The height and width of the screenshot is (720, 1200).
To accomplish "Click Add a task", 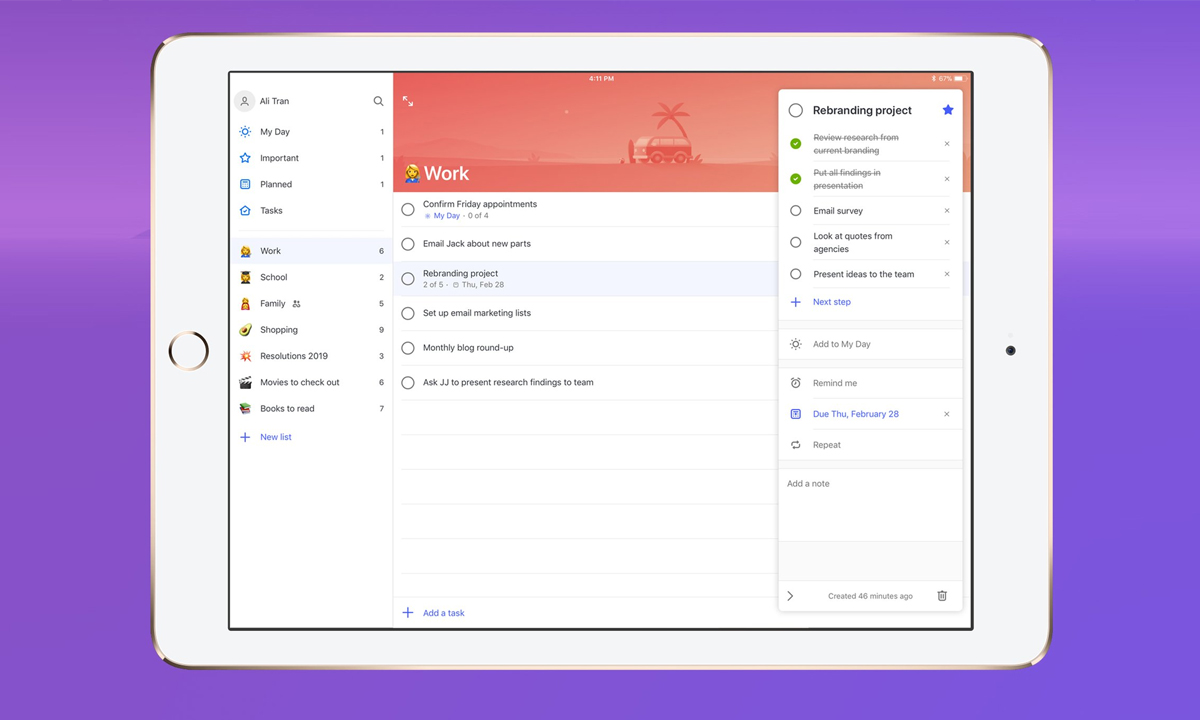I will 444,613.
